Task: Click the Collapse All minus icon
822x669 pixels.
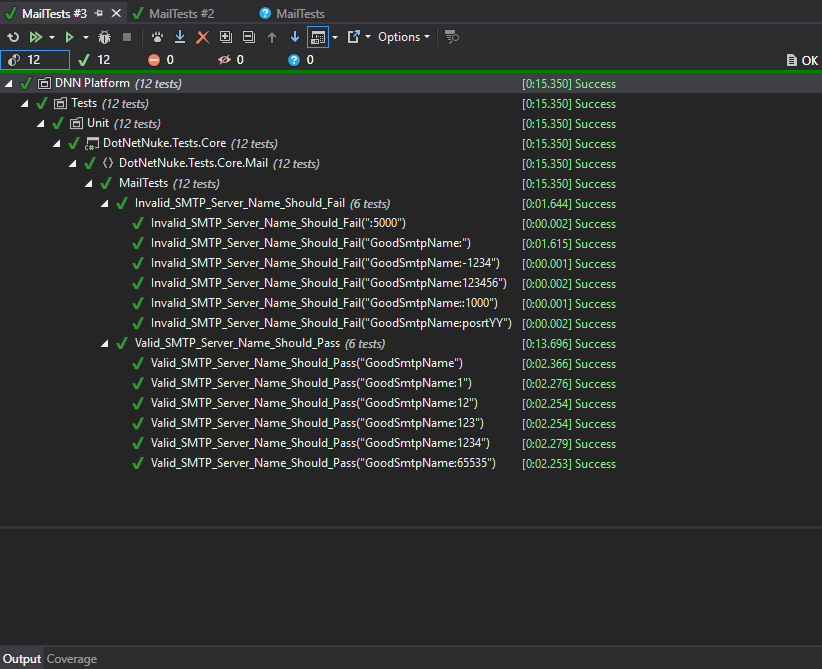Action: click(248, 37)
